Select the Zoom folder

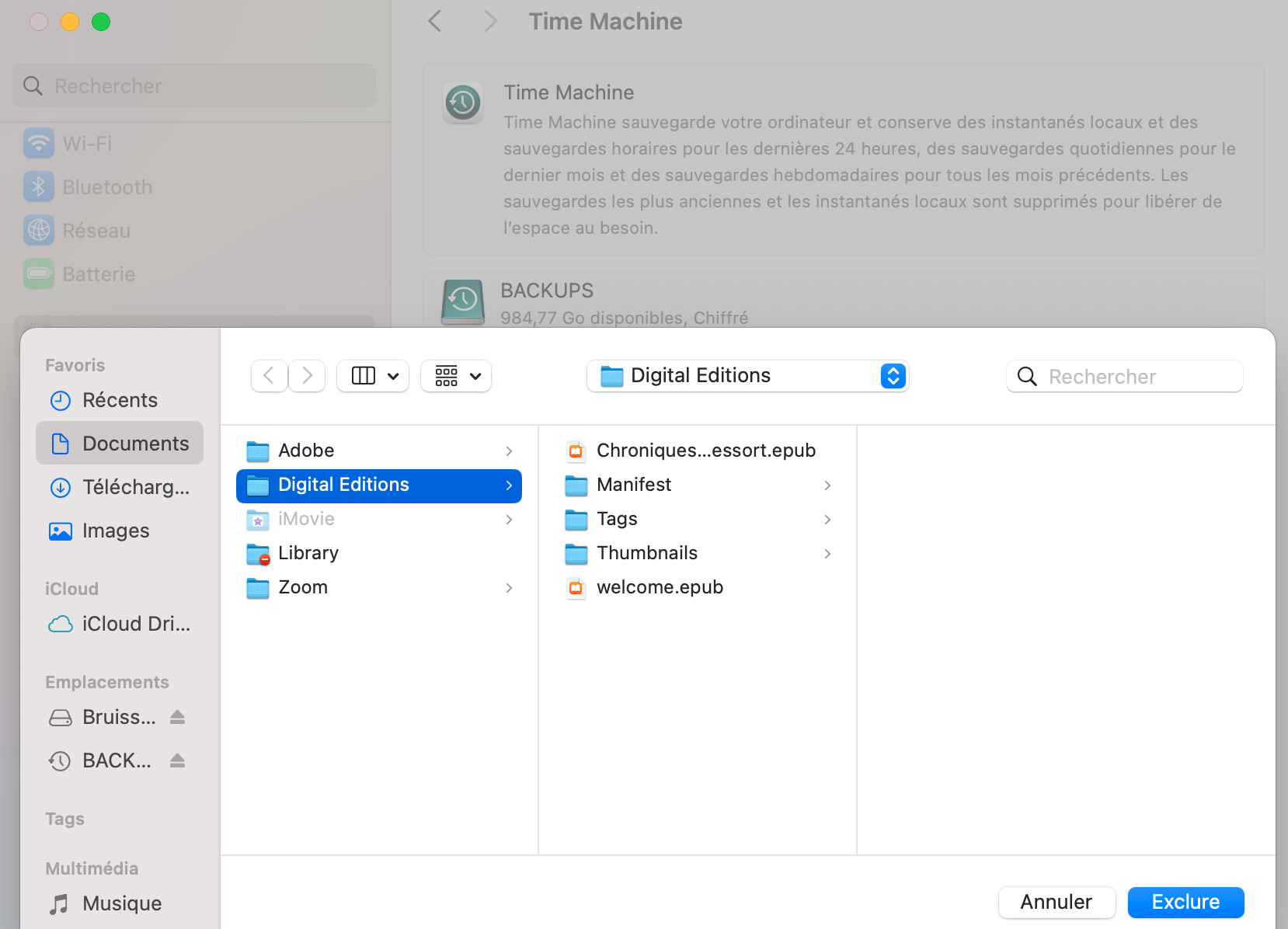click(x=379, y=588)
